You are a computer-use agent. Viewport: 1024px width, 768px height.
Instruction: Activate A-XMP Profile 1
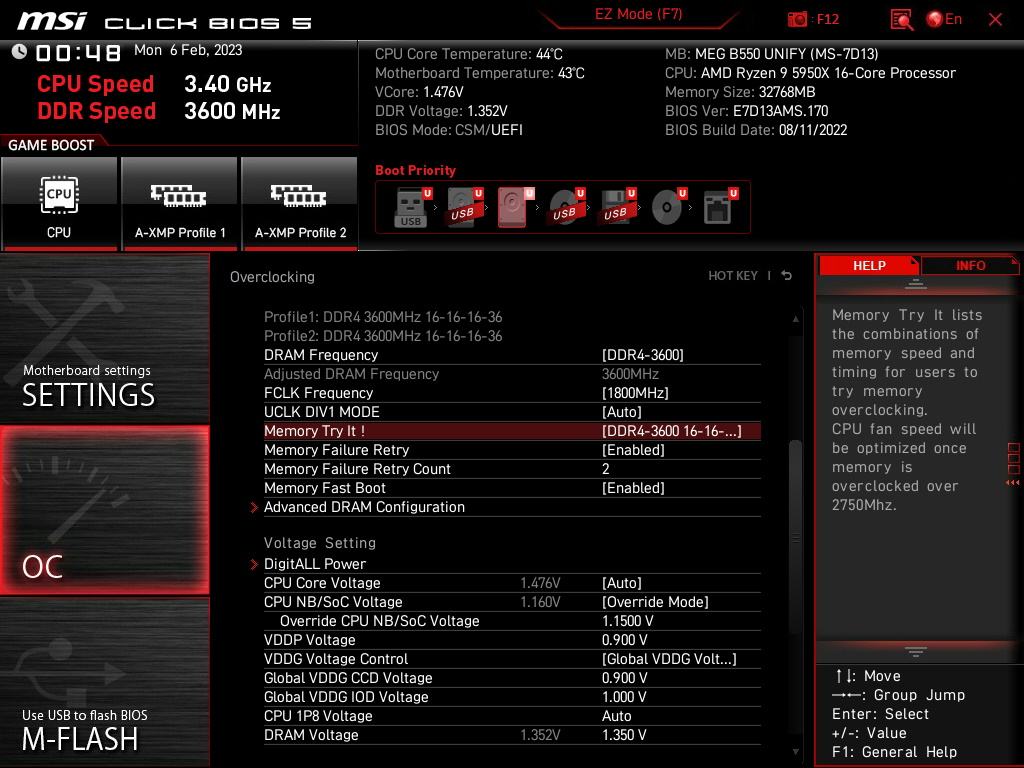pyautogui.click(x=180, y=204)
